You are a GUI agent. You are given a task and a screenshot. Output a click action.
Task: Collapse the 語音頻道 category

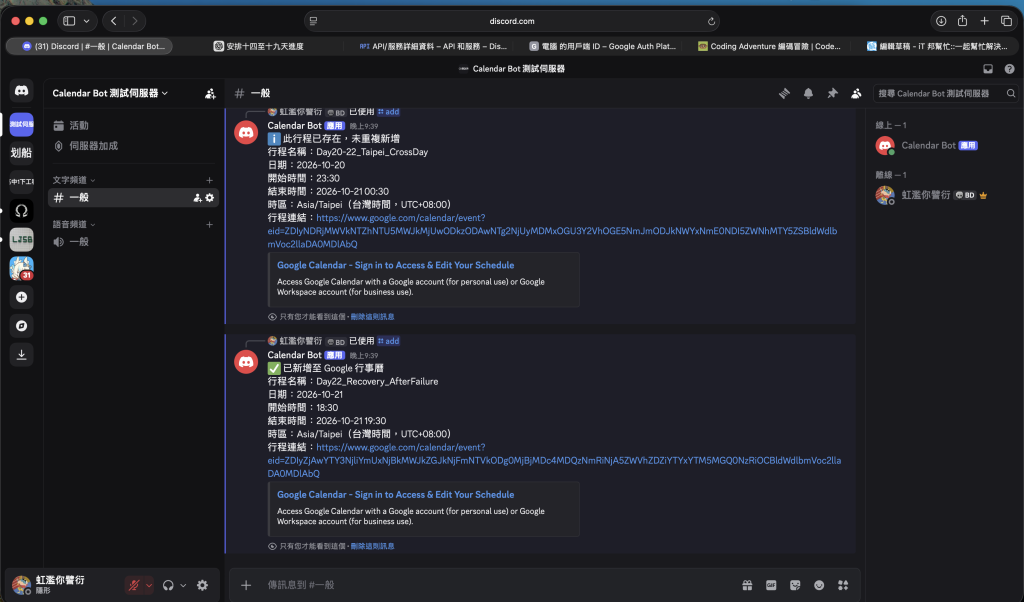tap(74, 225)
